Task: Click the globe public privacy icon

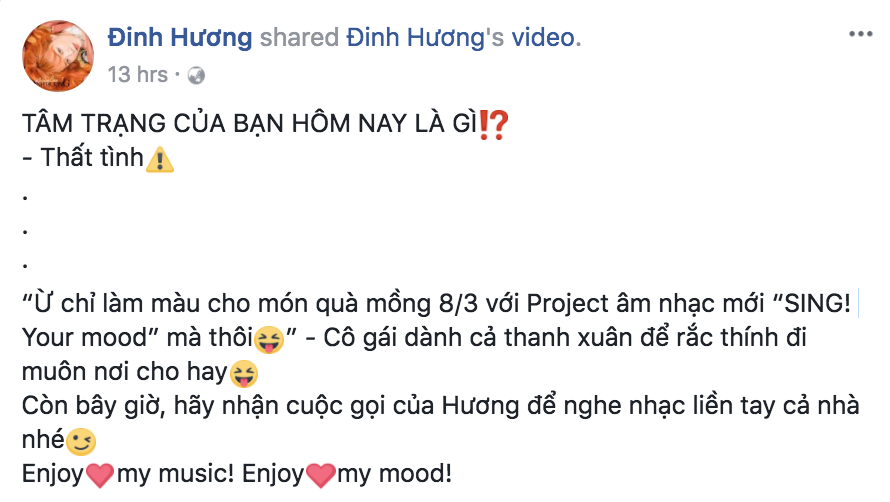Action: click(196, 75)
